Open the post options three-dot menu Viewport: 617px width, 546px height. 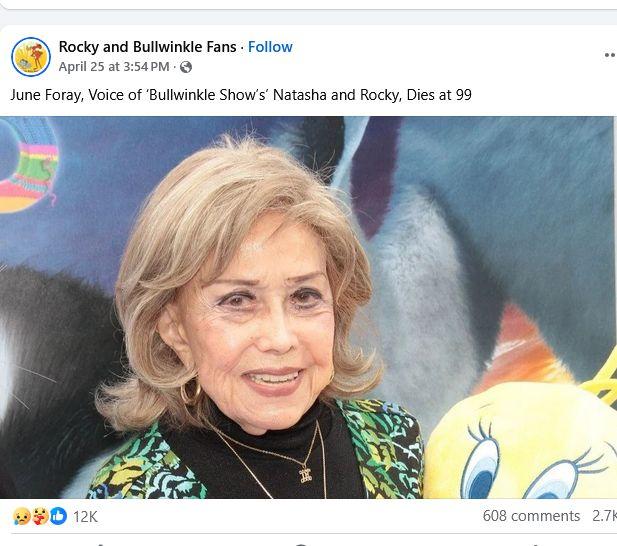click(609, 56)
